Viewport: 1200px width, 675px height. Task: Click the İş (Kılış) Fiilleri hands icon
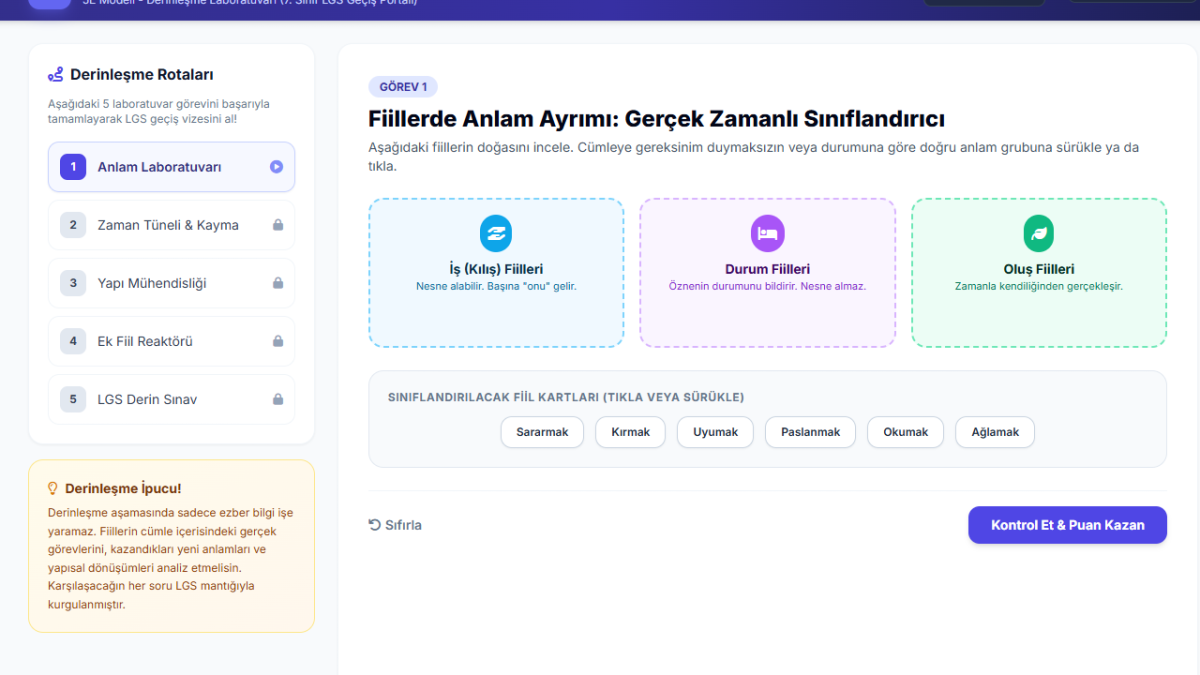[496, 233]
